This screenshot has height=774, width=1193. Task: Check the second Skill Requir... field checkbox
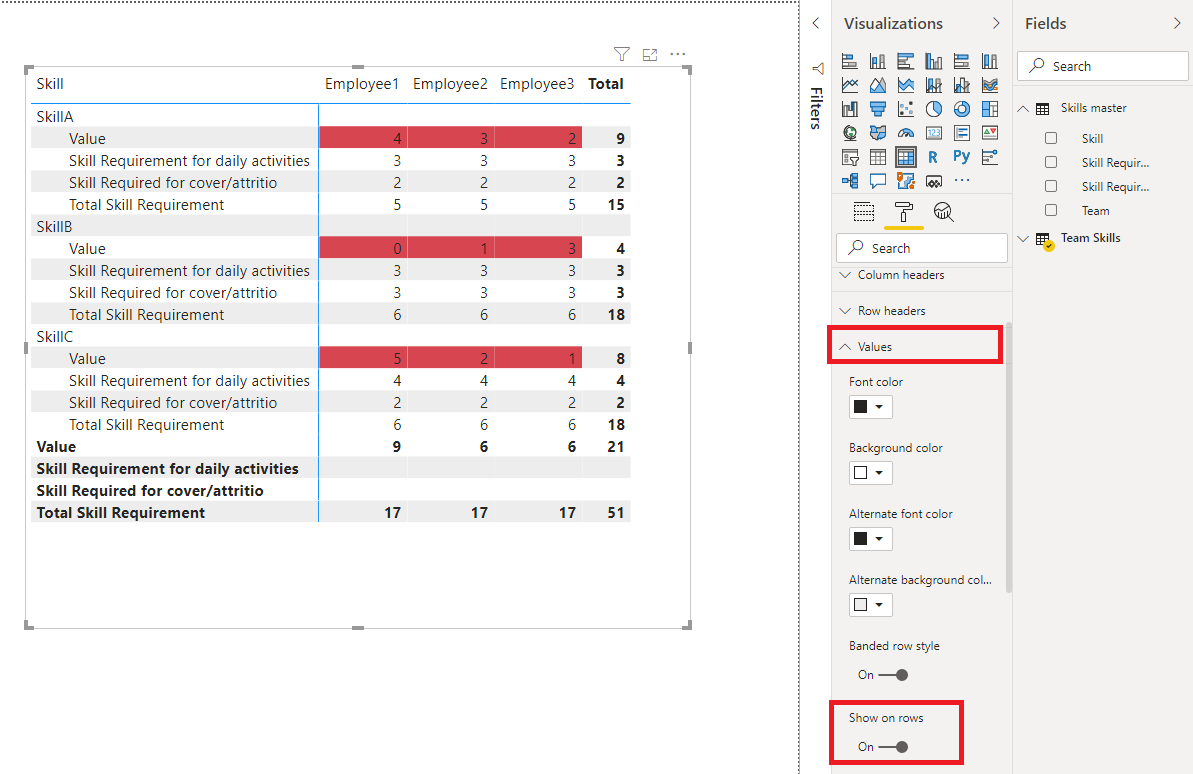click(1051, 186)
